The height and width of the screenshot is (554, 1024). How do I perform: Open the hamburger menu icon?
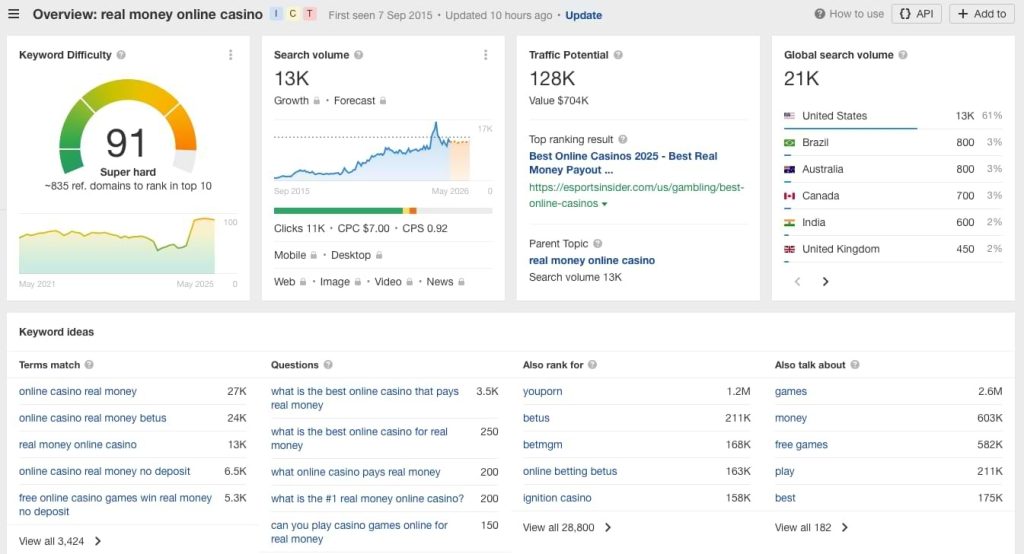14,15
